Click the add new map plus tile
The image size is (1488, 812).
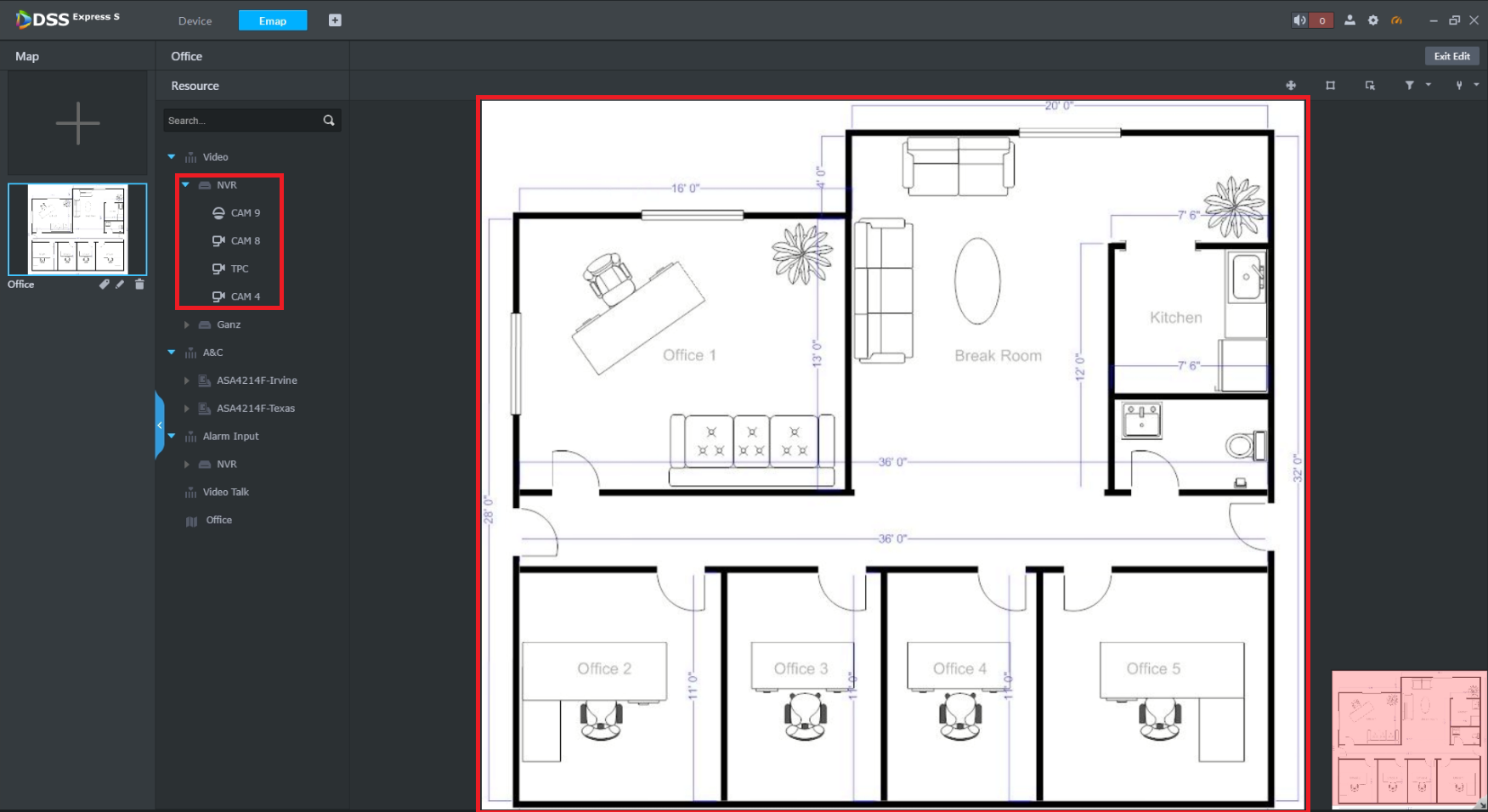[x=77, y=123]
